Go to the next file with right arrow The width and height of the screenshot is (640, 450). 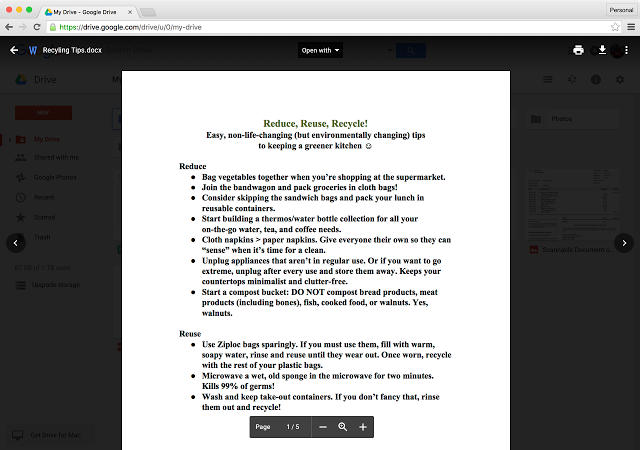[x=623, y=242]
